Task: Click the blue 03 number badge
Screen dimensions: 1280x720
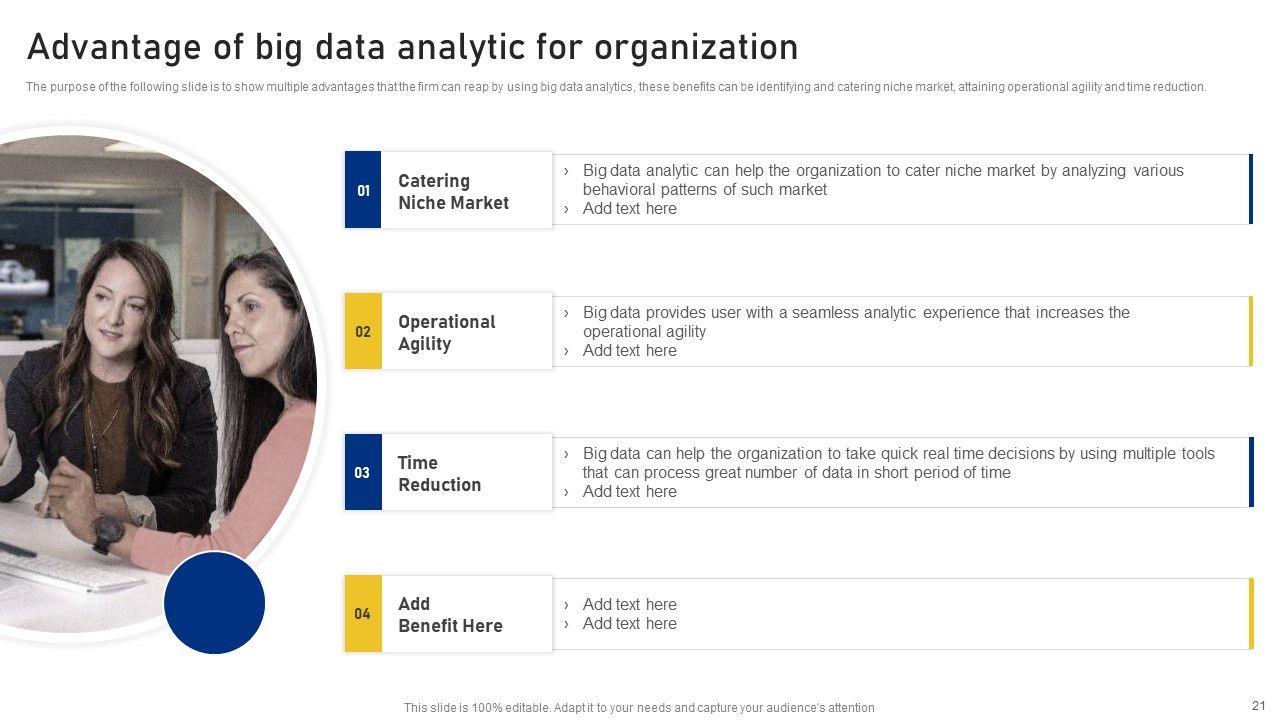Action: (363, 472)
